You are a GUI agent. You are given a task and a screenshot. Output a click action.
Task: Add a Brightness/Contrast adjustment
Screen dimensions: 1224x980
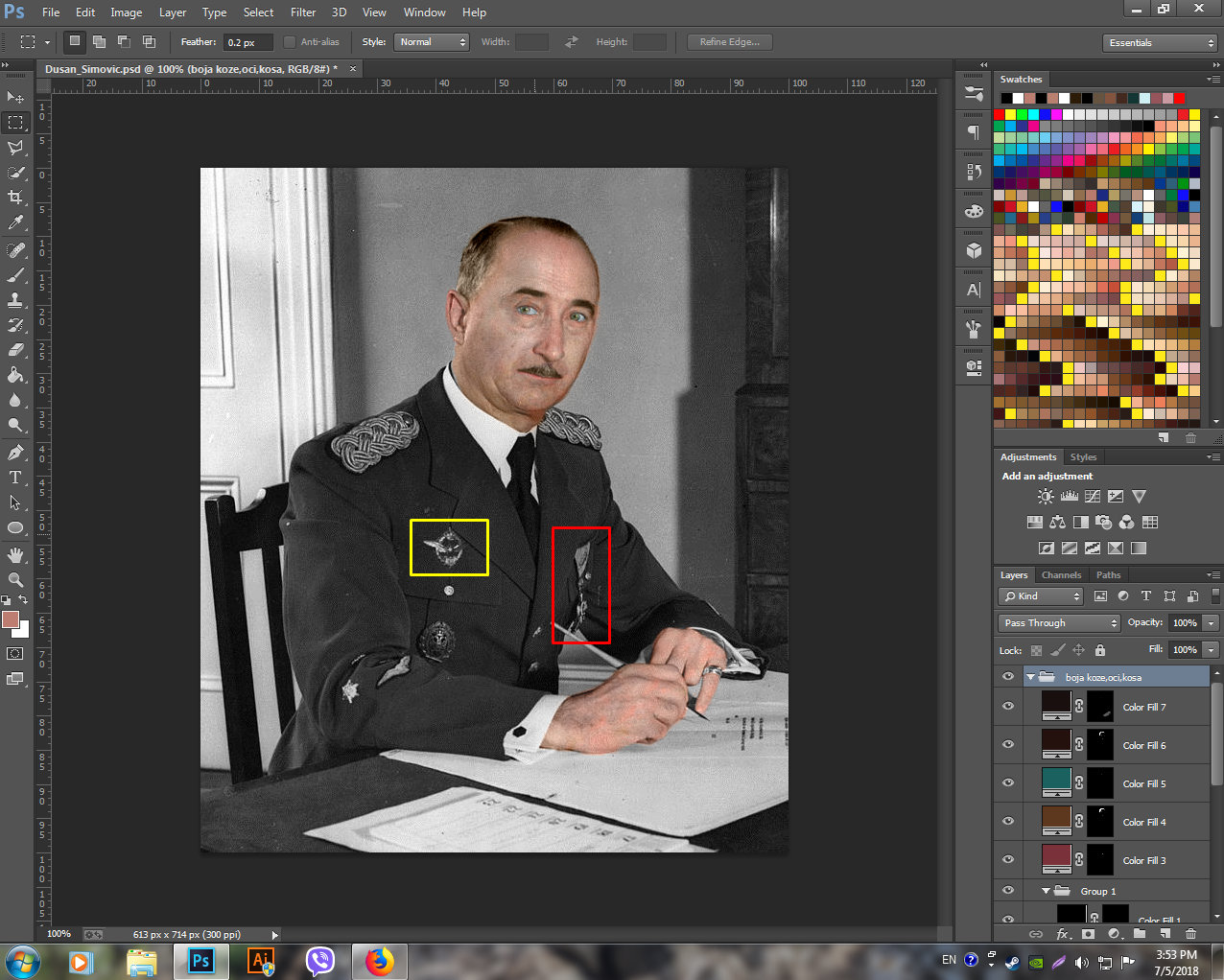coord(1046,497)
